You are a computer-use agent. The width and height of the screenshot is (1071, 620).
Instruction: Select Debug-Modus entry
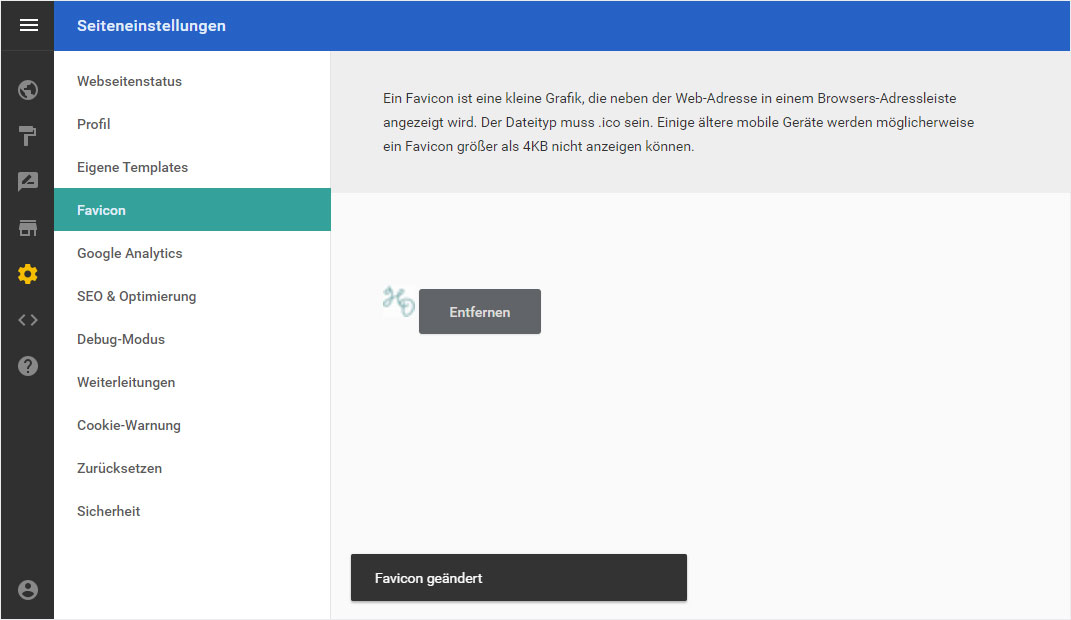click(x=192, y=339)
